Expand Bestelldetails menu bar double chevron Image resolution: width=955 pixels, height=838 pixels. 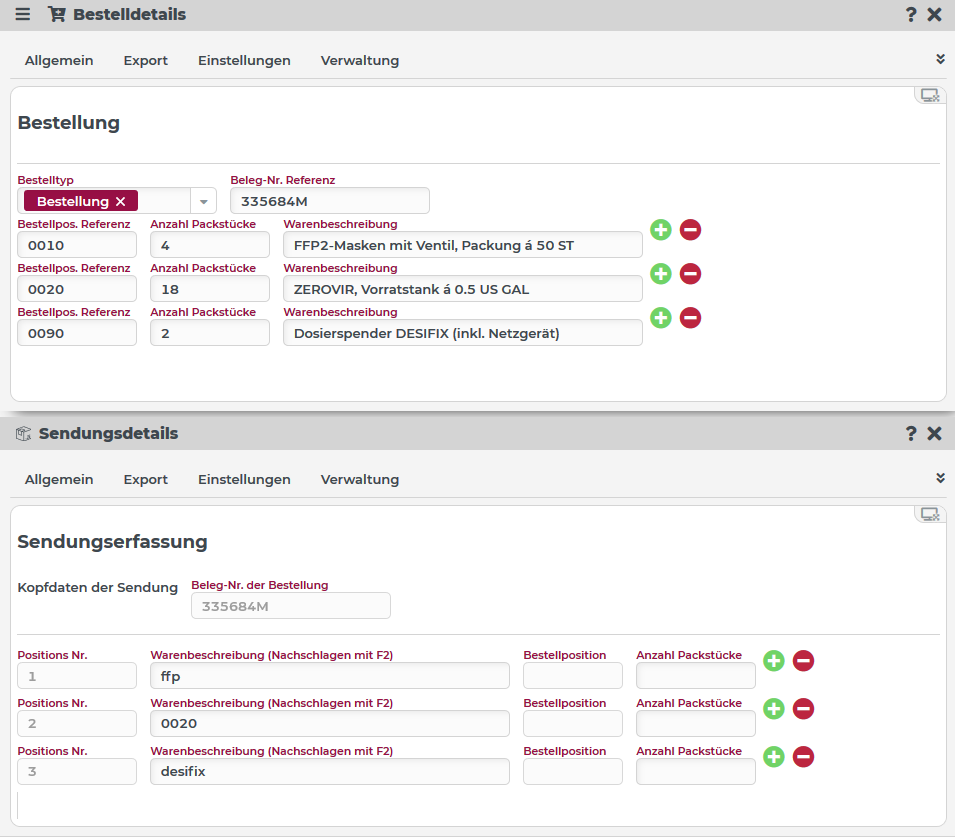click(x=940, y=59)
